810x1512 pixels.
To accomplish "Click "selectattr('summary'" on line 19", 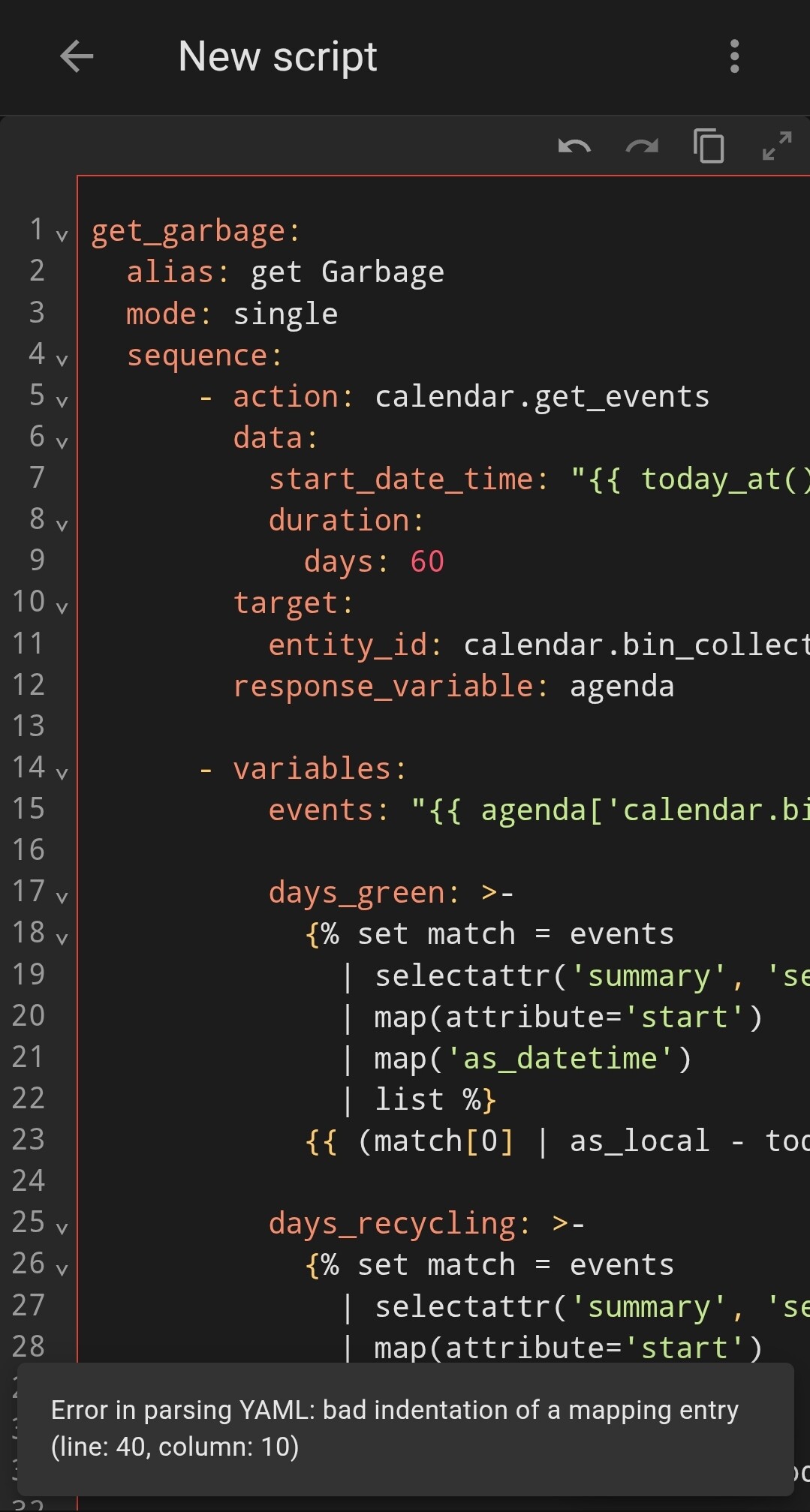I will click(x=550, y=976).
